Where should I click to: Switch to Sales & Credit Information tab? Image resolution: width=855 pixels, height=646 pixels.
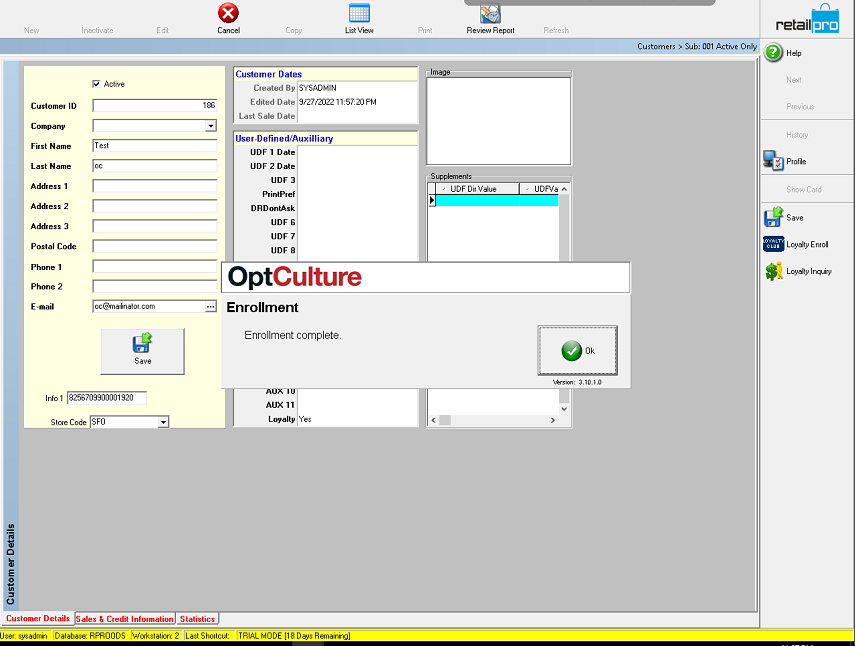(125, 619)
